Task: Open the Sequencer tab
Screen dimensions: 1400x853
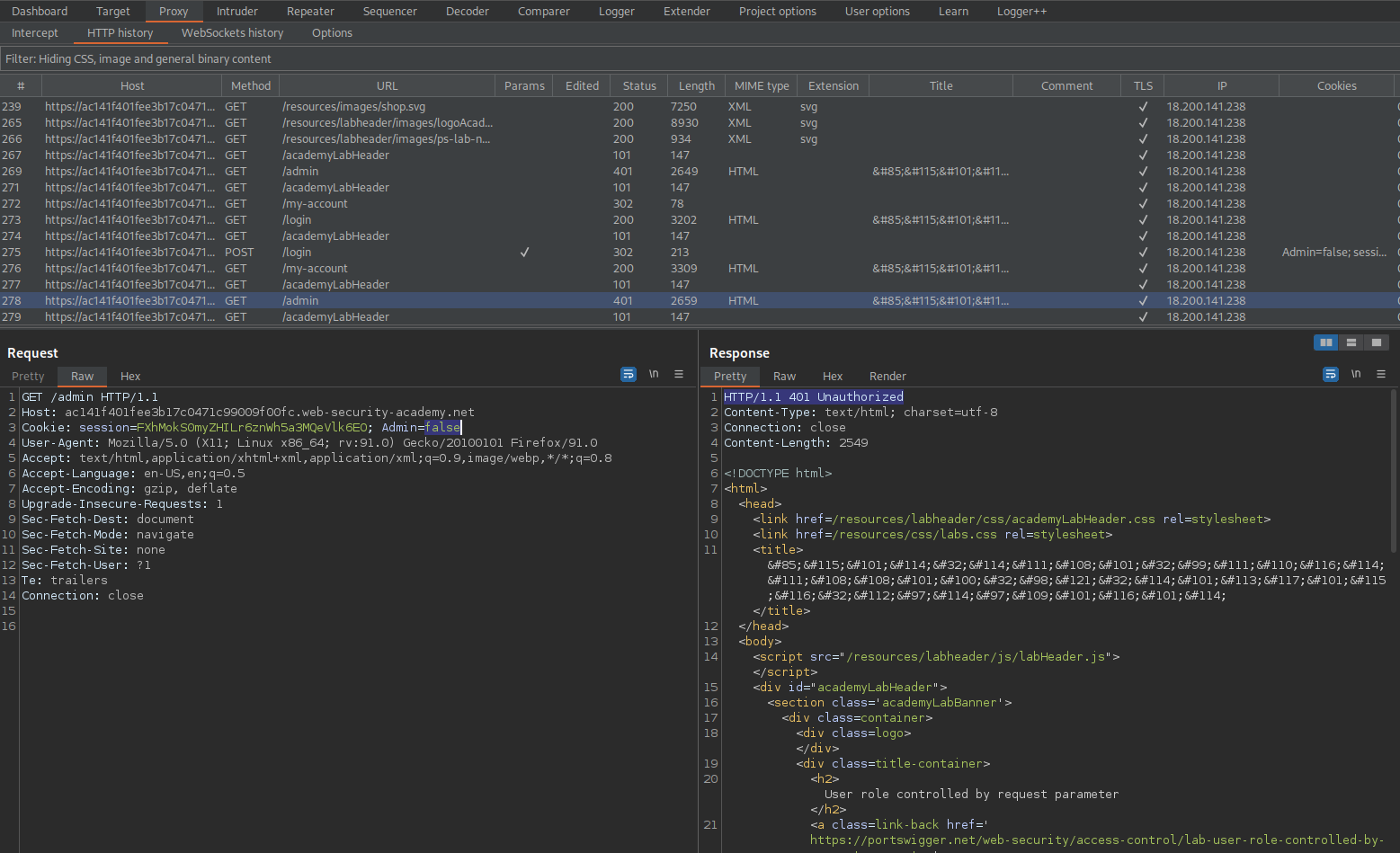Action: click(x=390, y=11)
